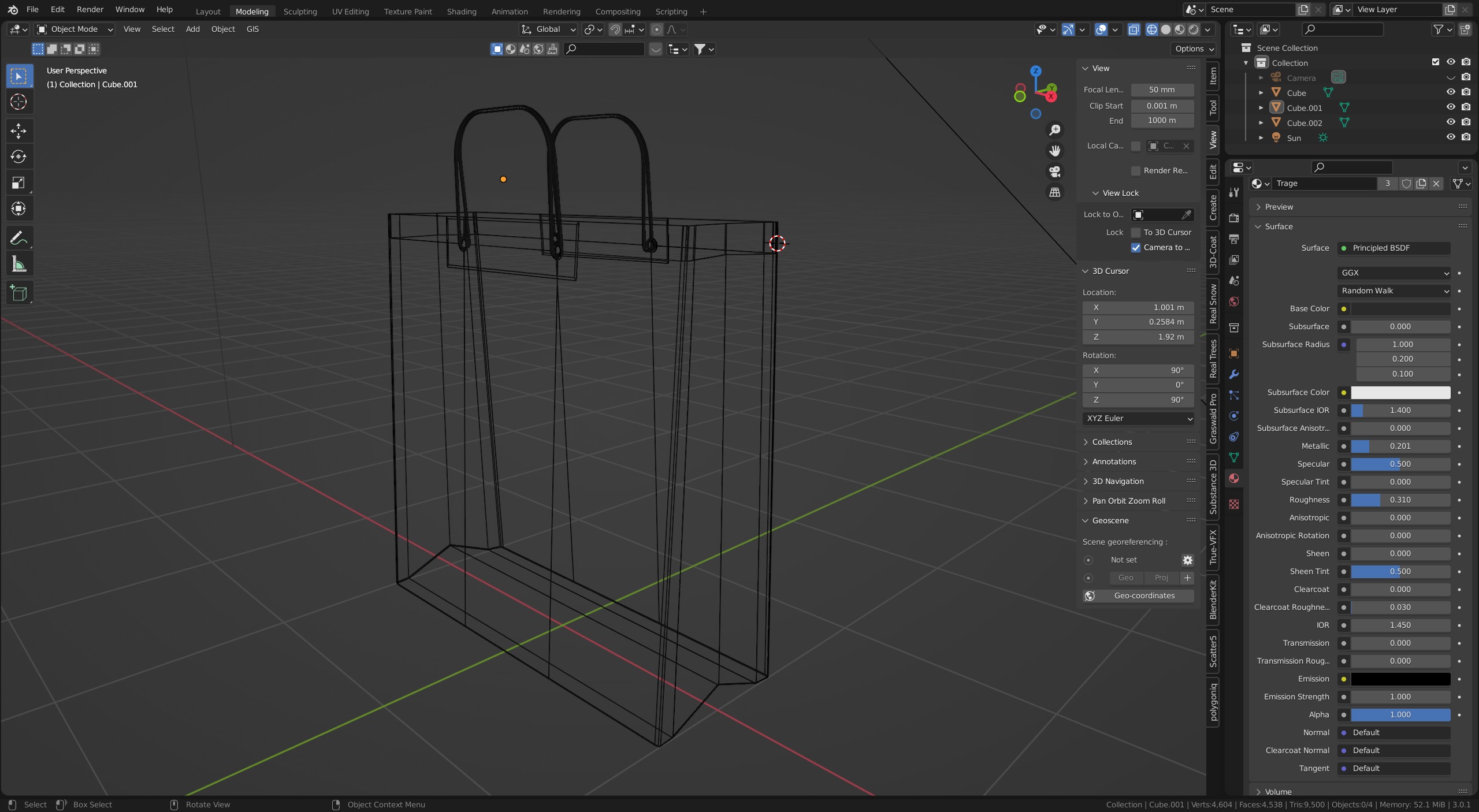1479x812 pixels.
Task: Select the Move tool in toolbar
Action: point(18,131)
